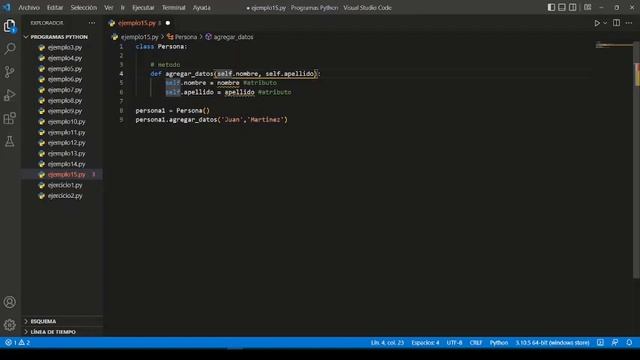640x360 pixels.
Task: Open the Source Control view
Action: [x=10, y=72]
